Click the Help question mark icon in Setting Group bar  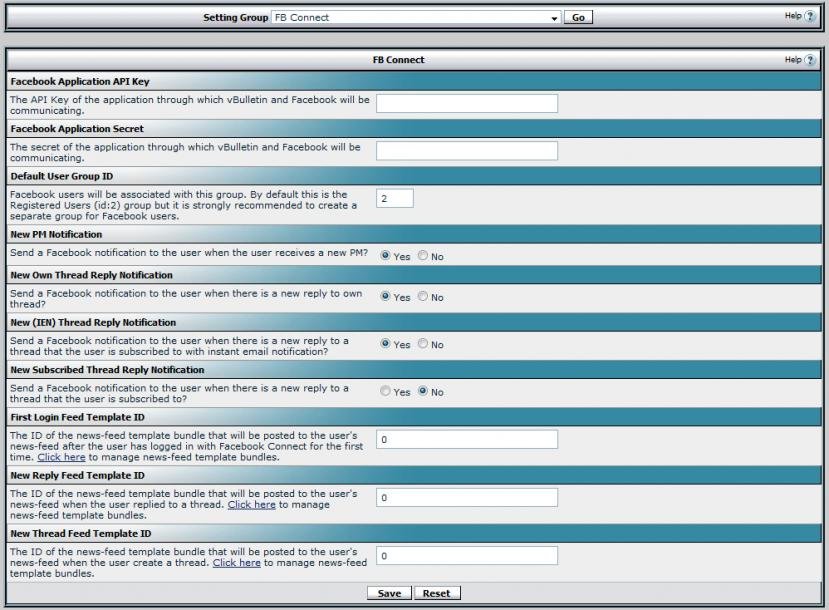809,16
